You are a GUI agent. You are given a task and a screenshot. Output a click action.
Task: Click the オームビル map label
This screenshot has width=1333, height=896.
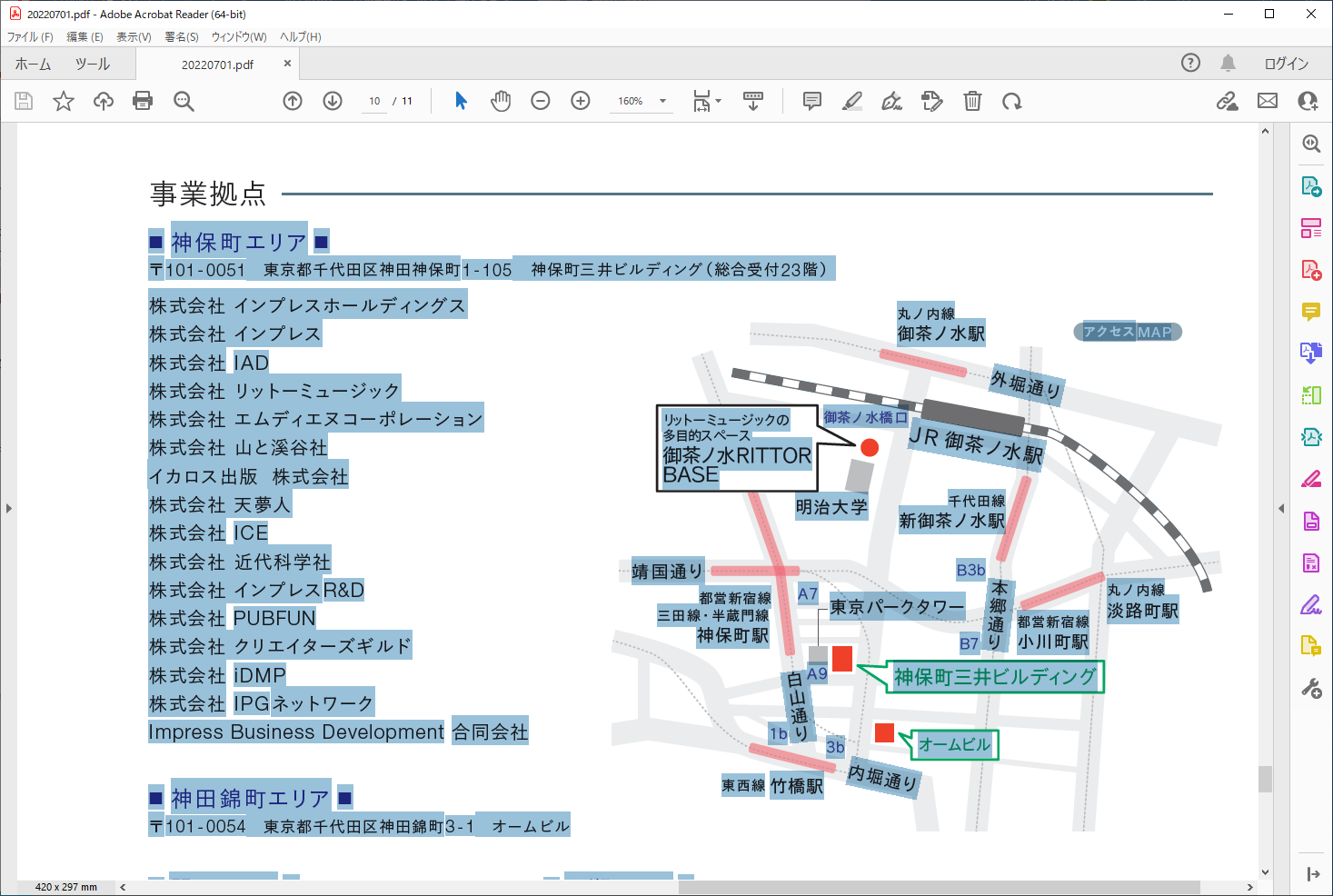(x=954, y=745)
